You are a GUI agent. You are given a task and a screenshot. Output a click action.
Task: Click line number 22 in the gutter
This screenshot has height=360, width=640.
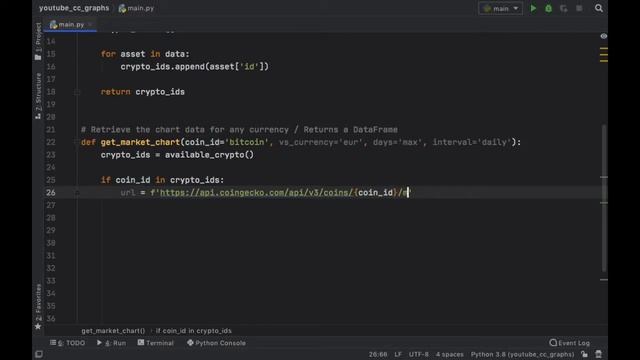[x=51, y=142]
